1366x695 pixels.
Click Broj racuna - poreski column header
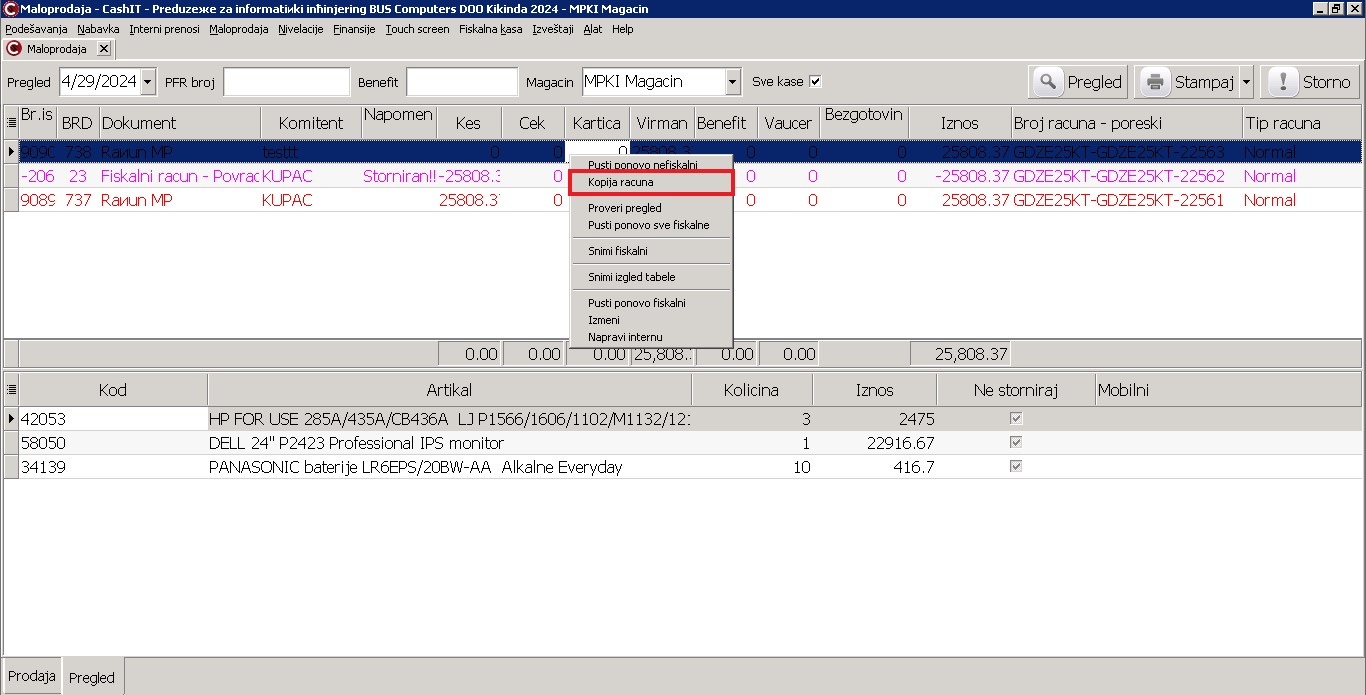[1126, 123]
